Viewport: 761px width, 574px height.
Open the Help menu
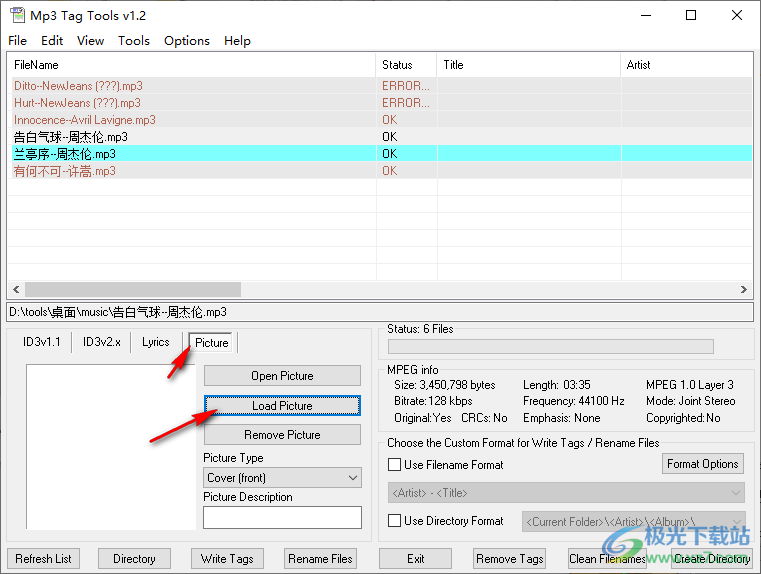(237, 41)
